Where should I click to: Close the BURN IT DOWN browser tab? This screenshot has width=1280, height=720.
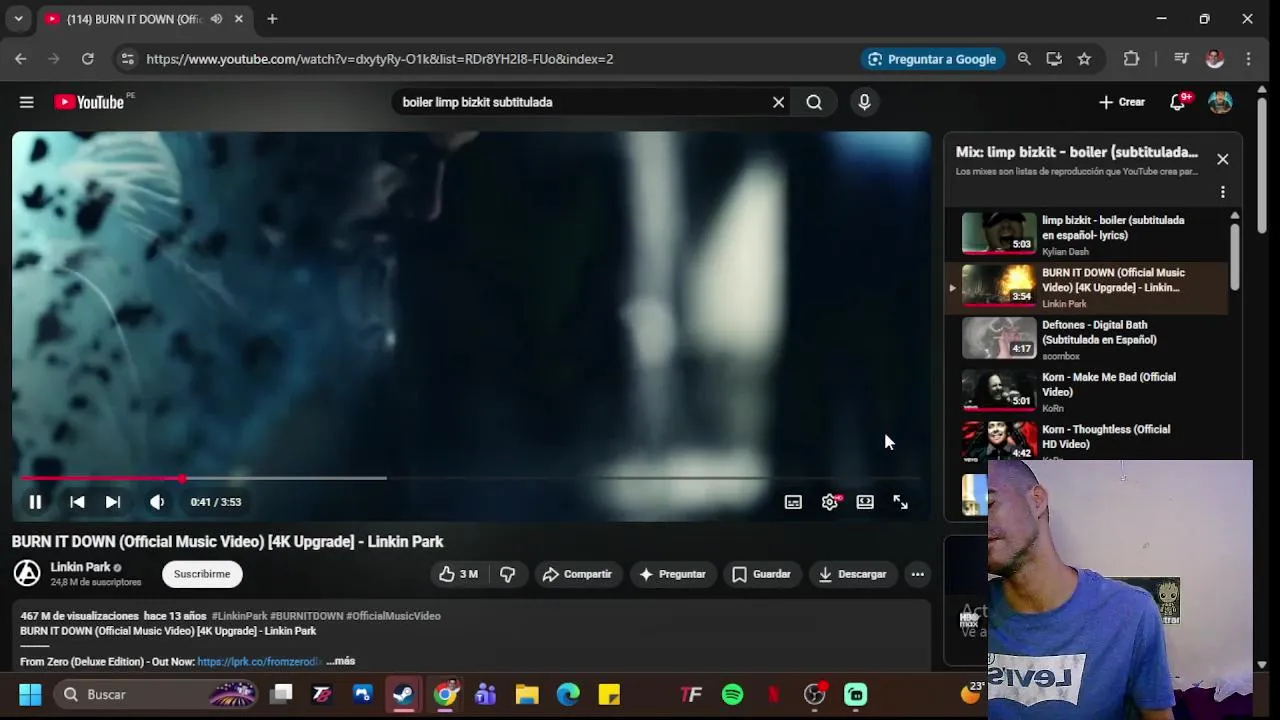238,19
